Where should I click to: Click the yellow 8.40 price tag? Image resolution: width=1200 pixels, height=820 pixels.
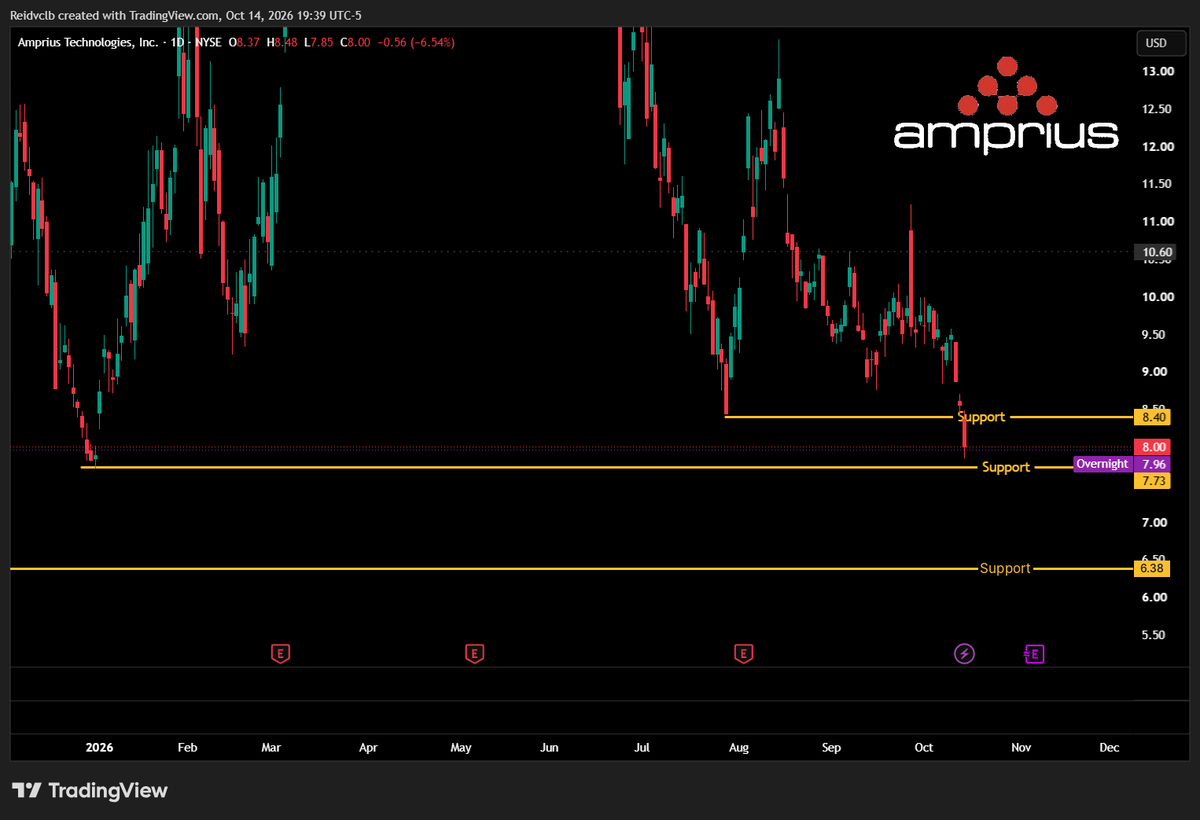(x=1153, y=416)
